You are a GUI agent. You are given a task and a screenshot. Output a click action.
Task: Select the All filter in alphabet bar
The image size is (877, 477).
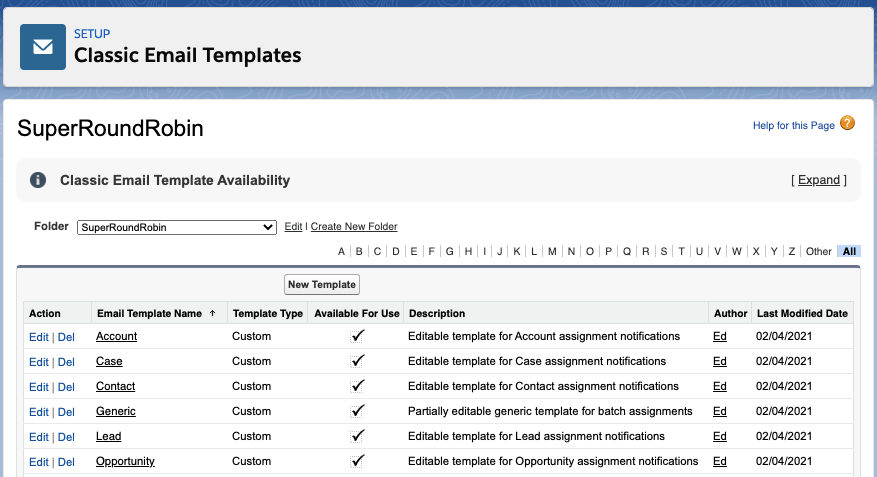pos(849,251)
